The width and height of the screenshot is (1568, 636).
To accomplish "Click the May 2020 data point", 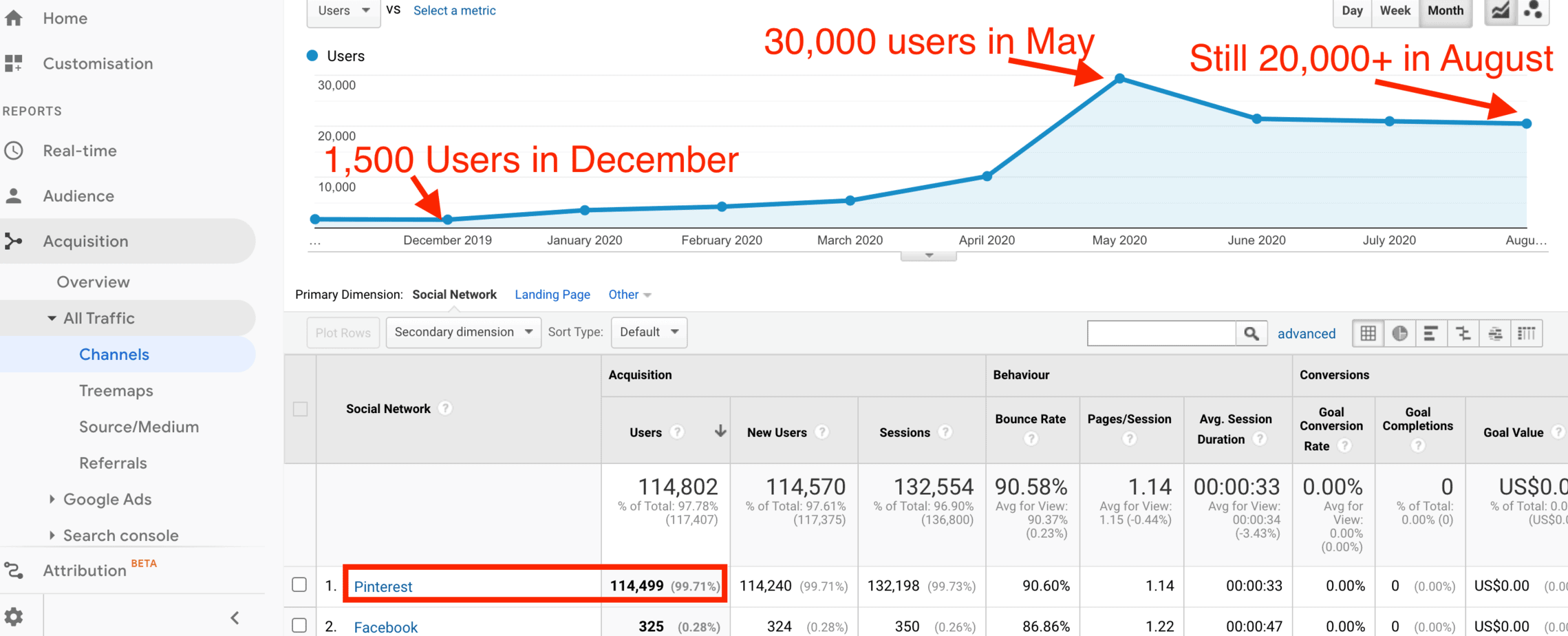I will tap(1120, 78).
